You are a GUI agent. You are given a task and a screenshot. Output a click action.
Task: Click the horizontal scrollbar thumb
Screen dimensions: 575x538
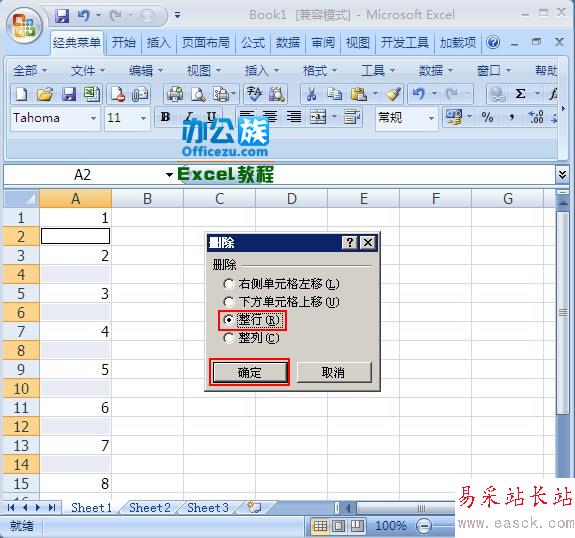tap(406, 508)
